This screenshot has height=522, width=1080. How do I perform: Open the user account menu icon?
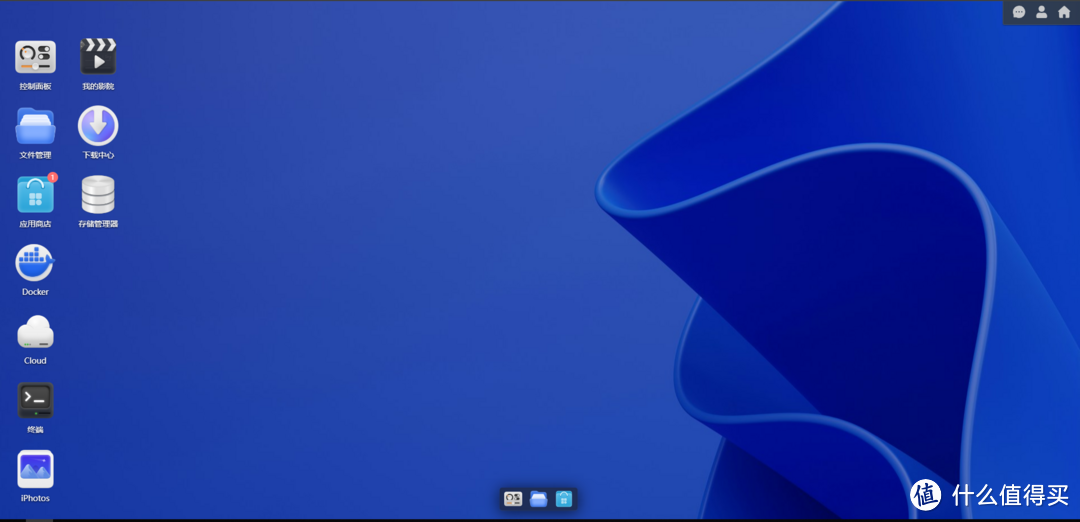[x=1041, y=12]
